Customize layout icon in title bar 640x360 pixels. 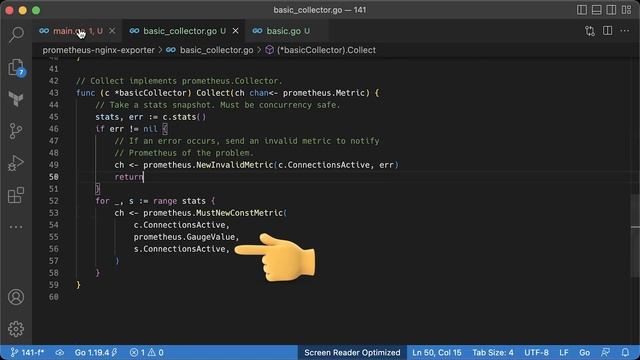tap(627, 10)
